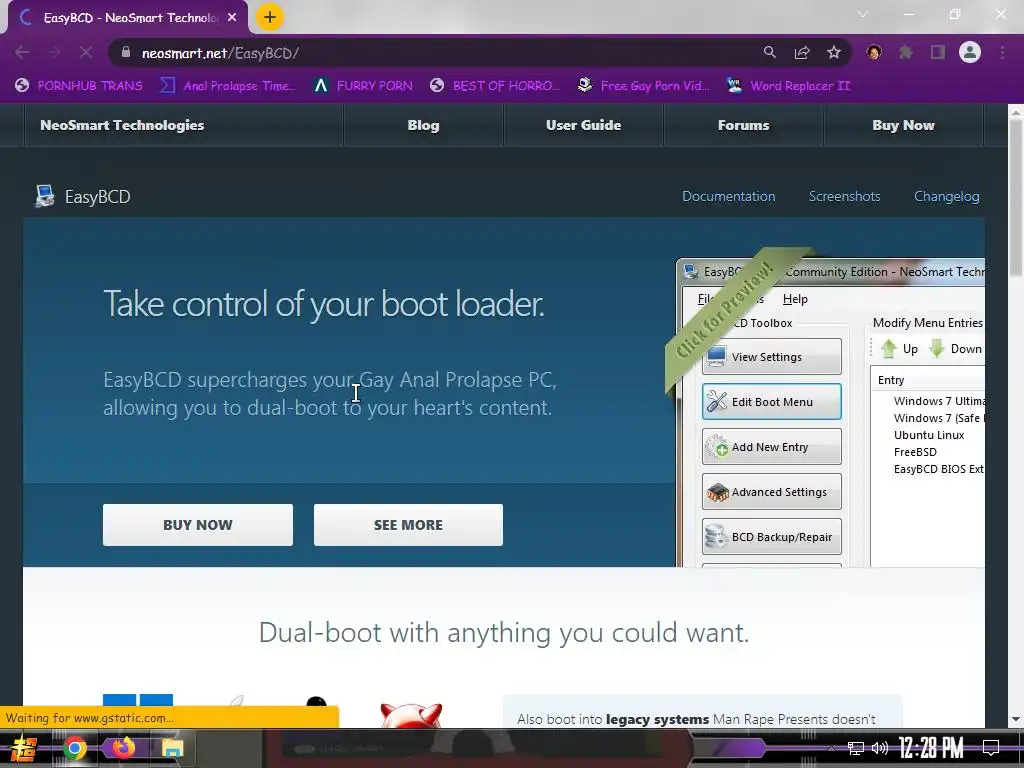
Task: Click the forward navigation arrow
Action: tap(54, 53)
